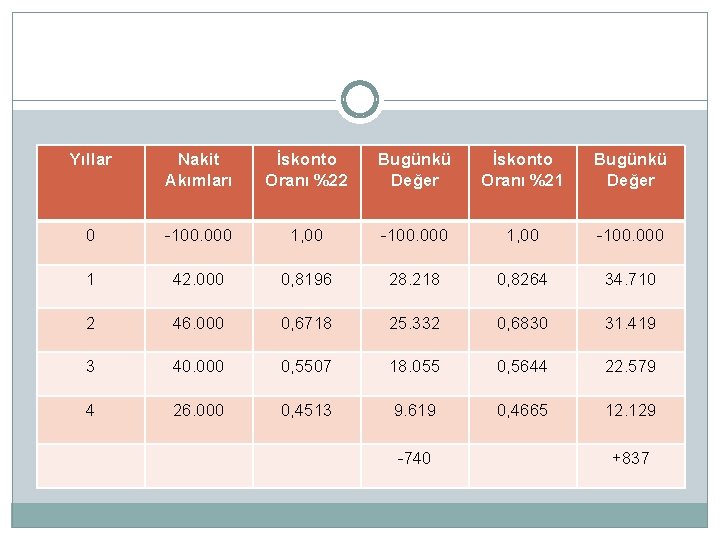Click 'Bugünkü Değer' header following the %21 column
The height and width of the screenshot is (540, 720).
point(630,182)
